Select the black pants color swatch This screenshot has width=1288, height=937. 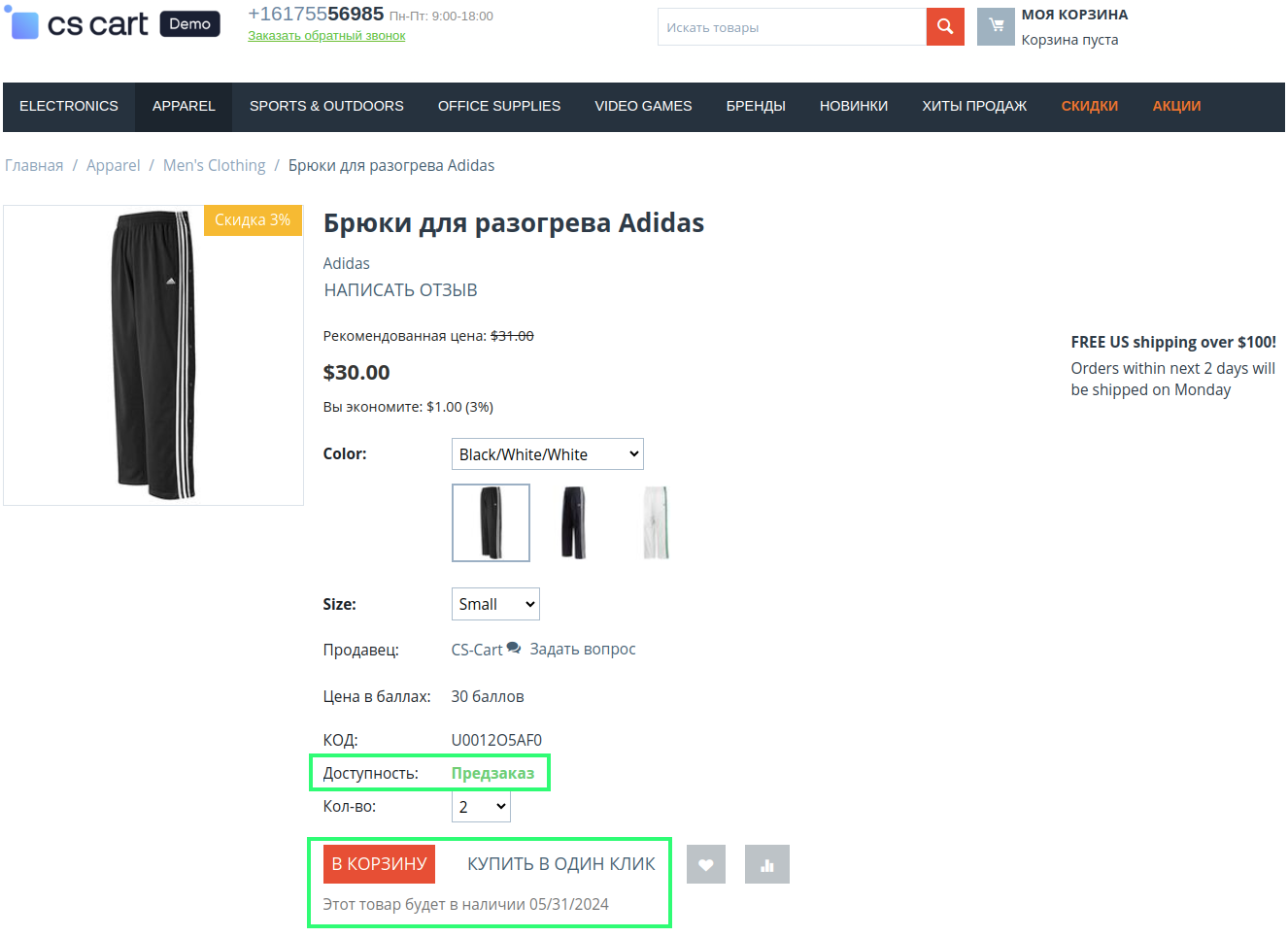point(491,522)
